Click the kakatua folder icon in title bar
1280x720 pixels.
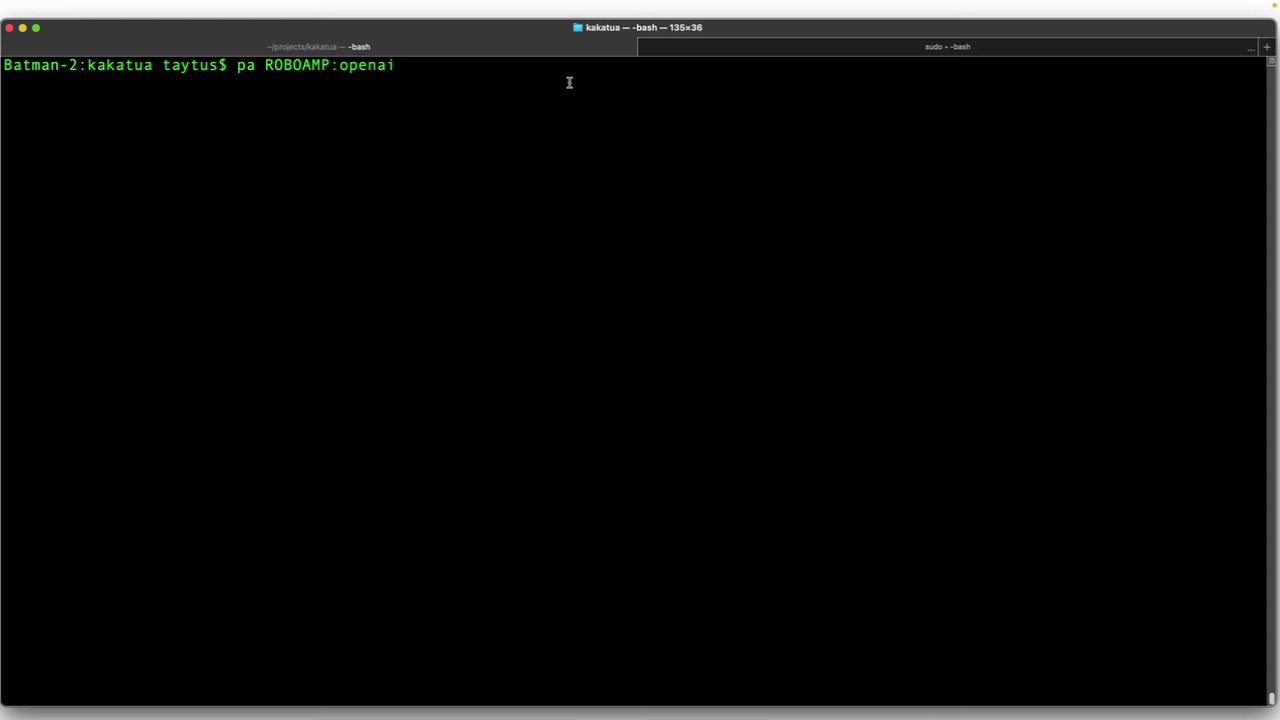point(577,27)
